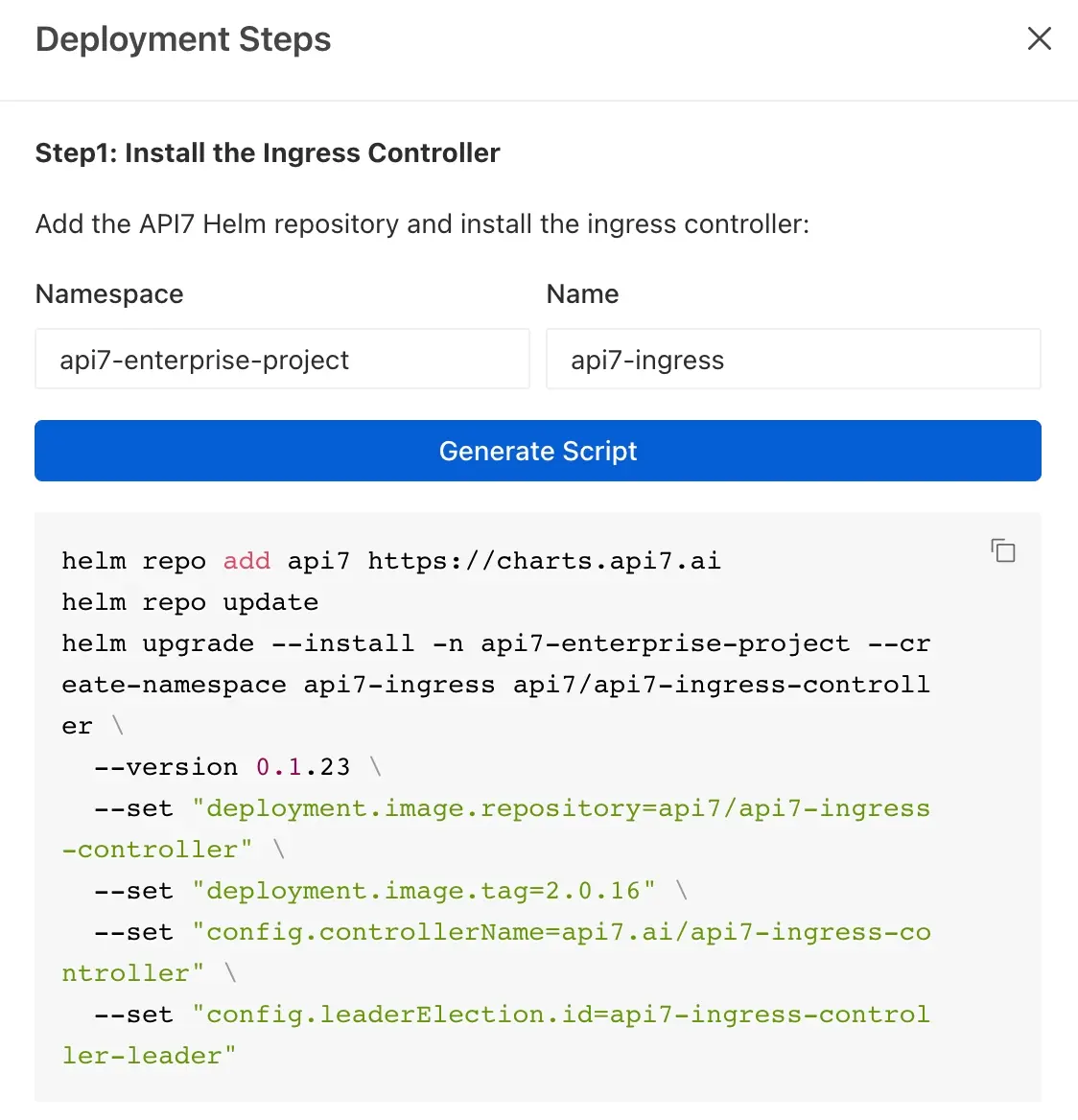The width and height of the screenshot is (1078, 1120).
Task: Click the config.controllerName setting line
Action: point(495,931)
